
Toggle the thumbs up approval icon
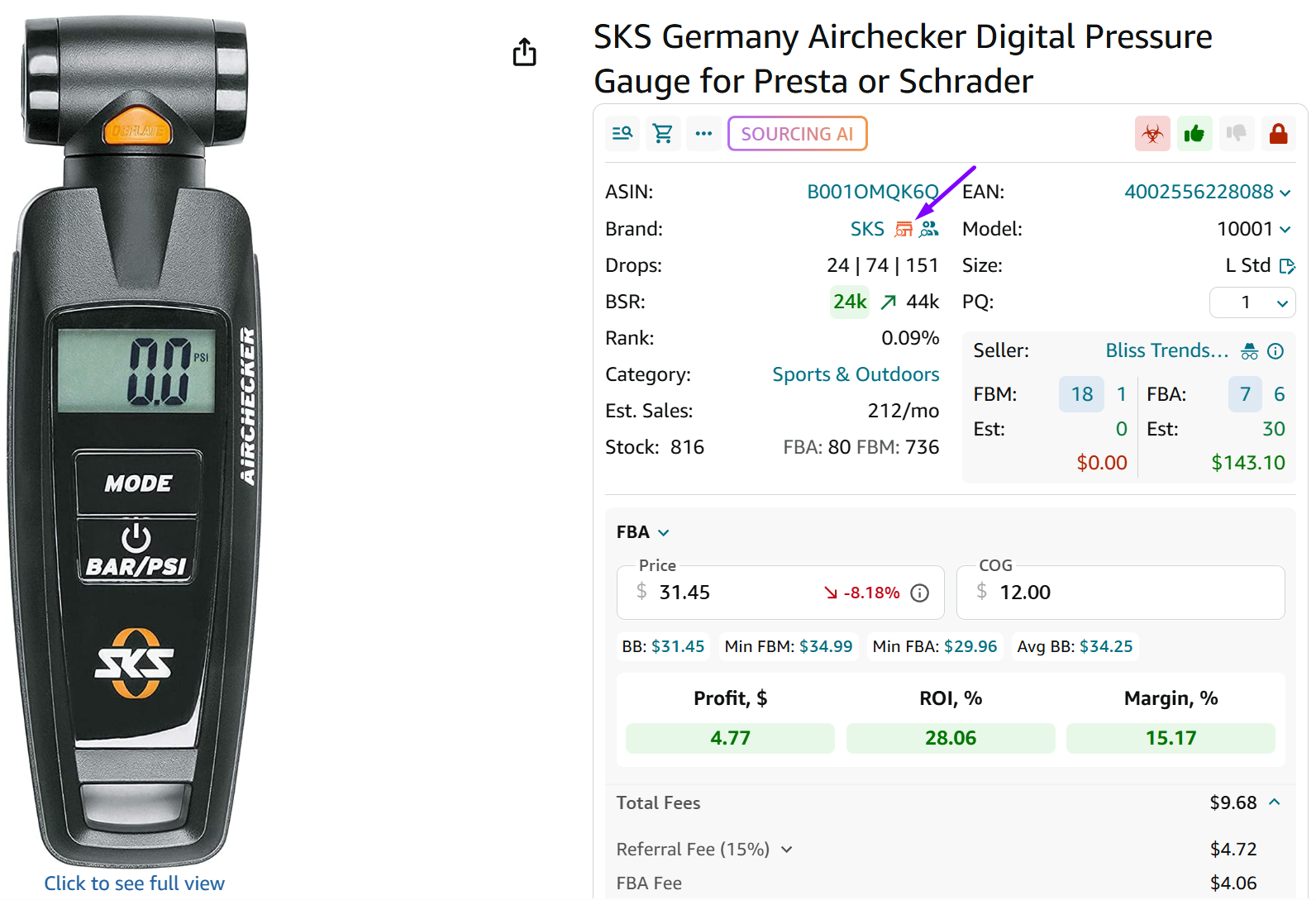[x=1194, y=133]
